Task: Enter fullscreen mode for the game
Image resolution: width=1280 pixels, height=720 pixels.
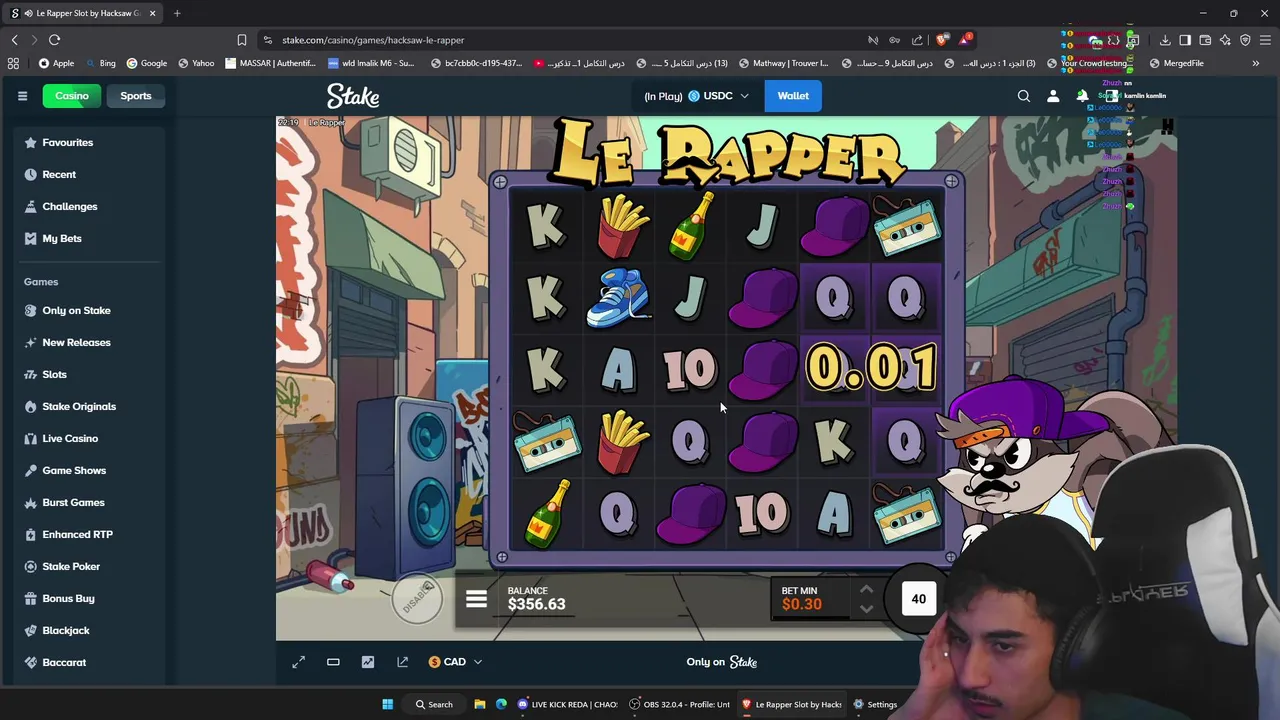Action: tap(298, 662)
